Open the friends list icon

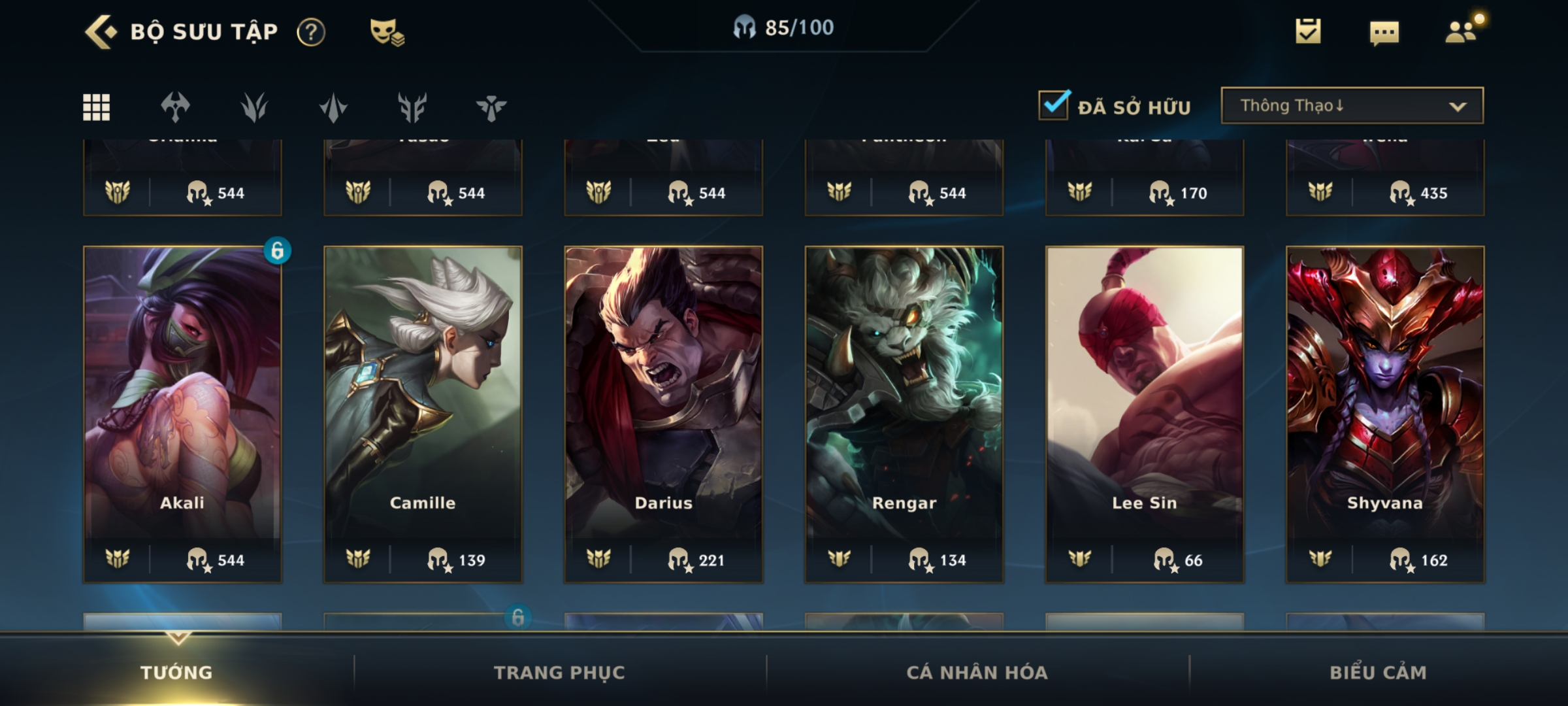coord(1462,31)
